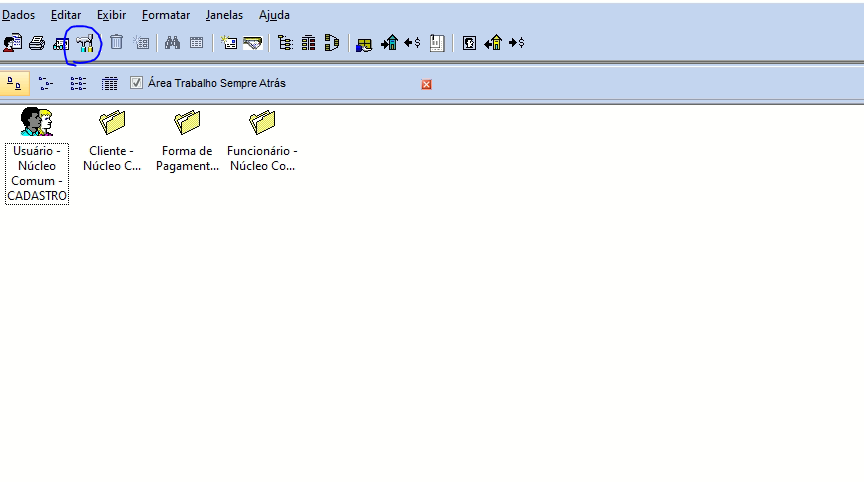Click the circled hammer tools icon
Screen dimensions: 864x482
[x=85, y=43]
